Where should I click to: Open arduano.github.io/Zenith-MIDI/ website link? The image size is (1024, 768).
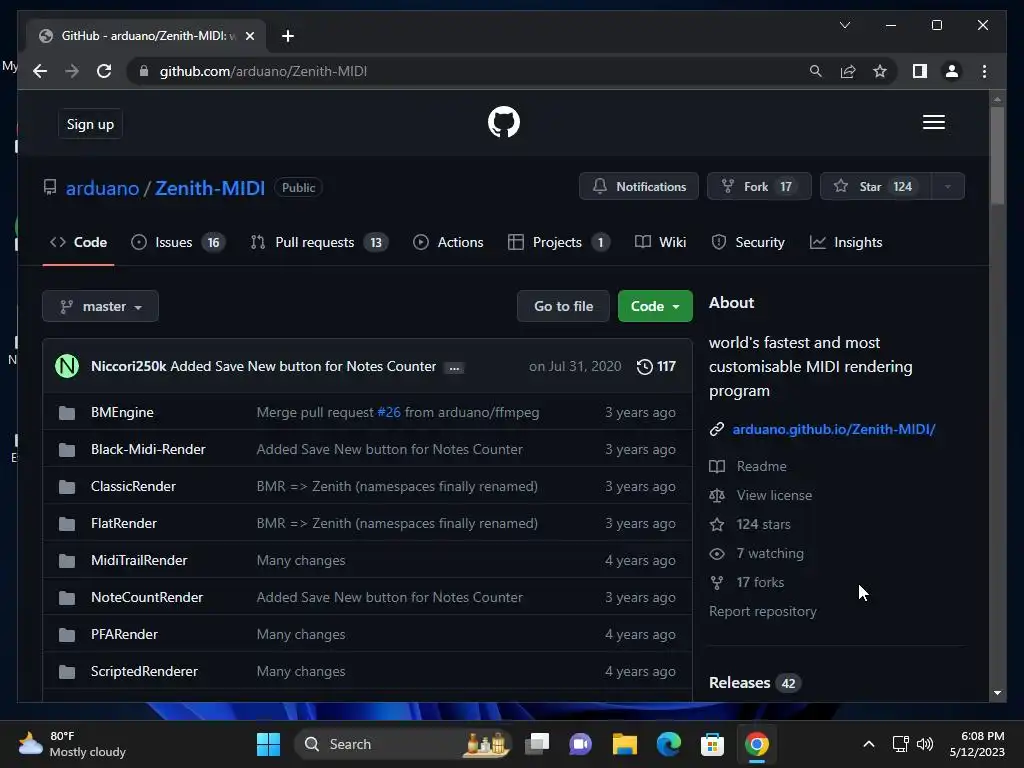coord(833,429)
